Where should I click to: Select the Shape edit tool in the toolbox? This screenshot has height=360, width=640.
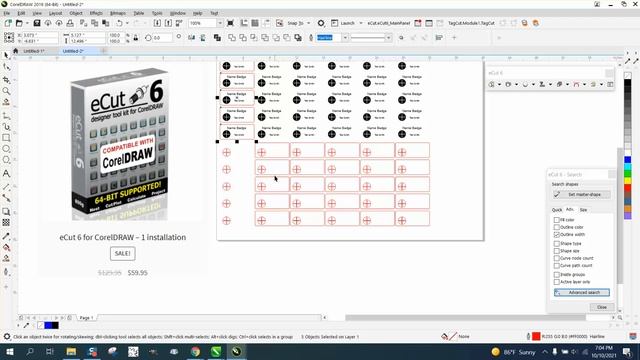(6, 67)
